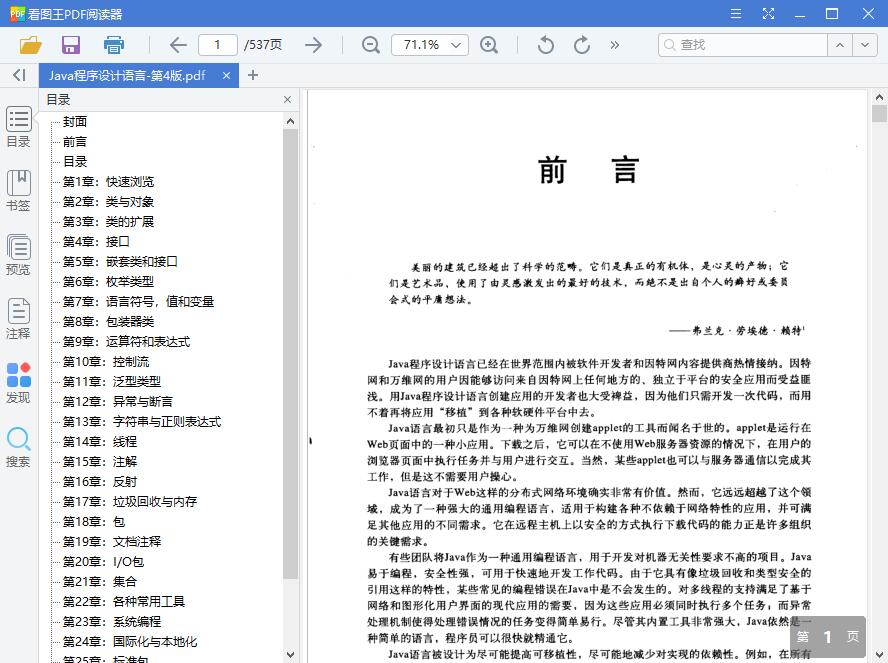Go to previous page with left arrow
This screenshot has width=888, height=663.
click(x=178, y=45)
